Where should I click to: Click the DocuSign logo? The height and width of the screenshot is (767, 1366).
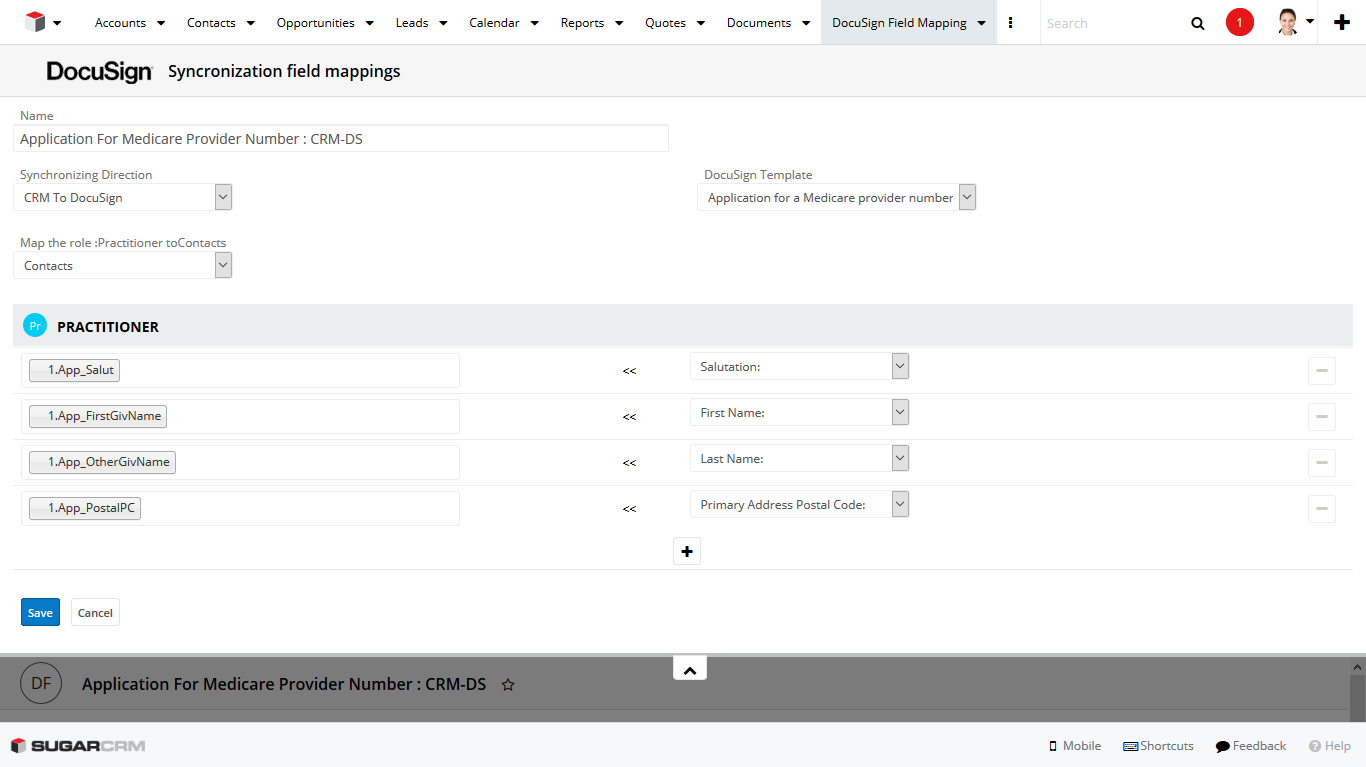(x=100, y=71)
